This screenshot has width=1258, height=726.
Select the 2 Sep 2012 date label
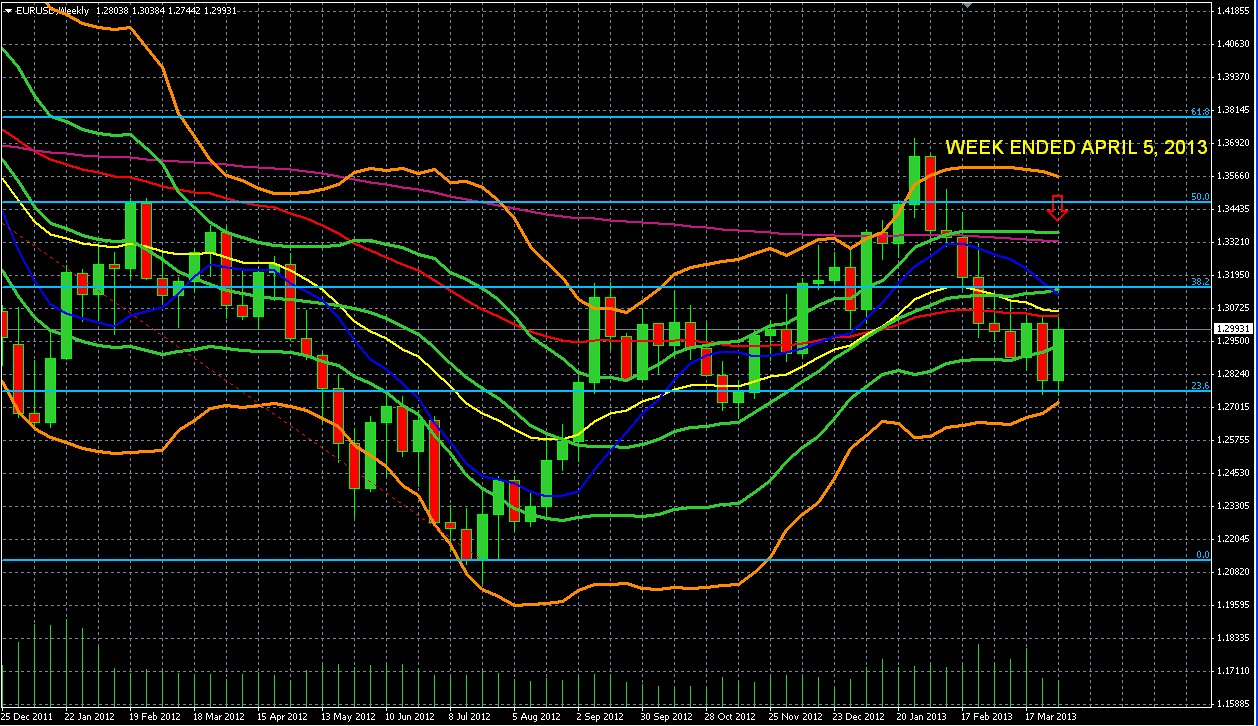tap(599, 717)
